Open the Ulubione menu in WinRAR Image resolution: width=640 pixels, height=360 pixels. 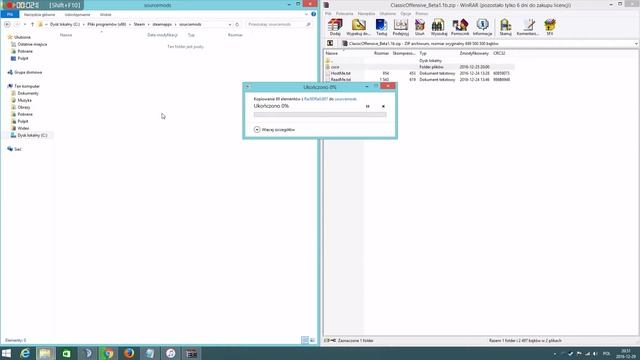[x=387, y=13]
